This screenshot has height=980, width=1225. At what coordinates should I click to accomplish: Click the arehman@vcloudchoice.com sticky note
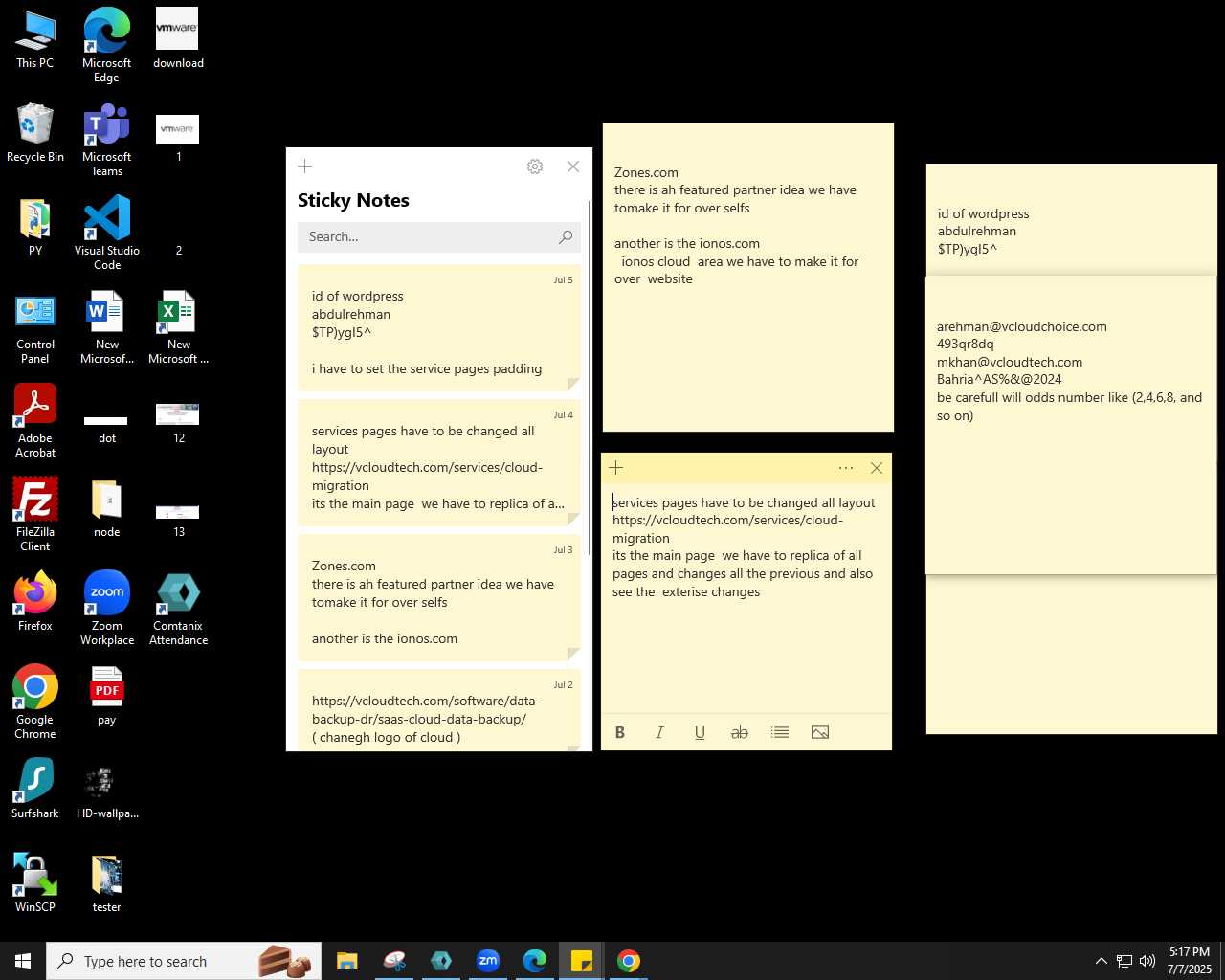1071,425
